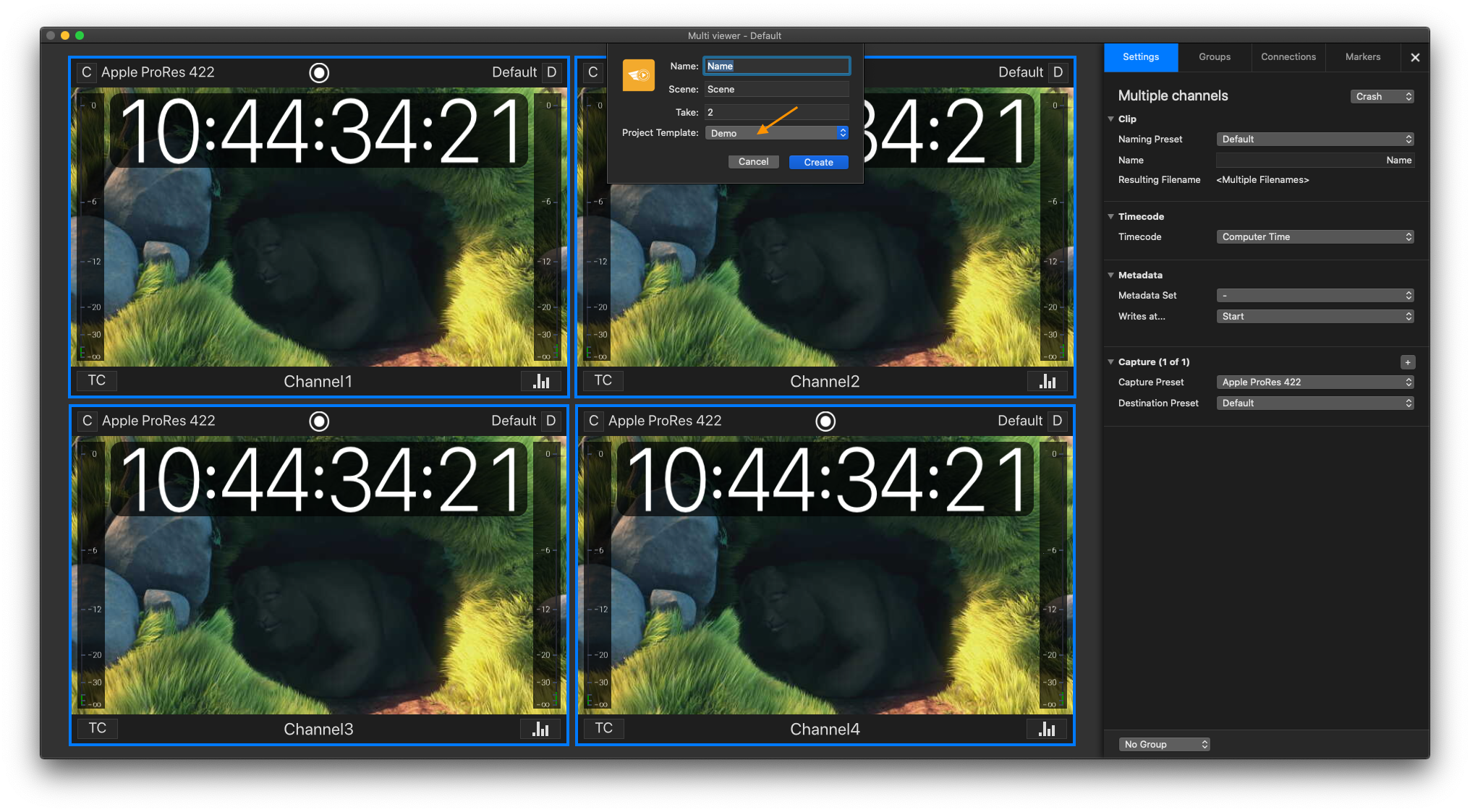Open the Capture Preset dropdown
This screenshot has width=1470, height=812.
[x=1315, y=382]
